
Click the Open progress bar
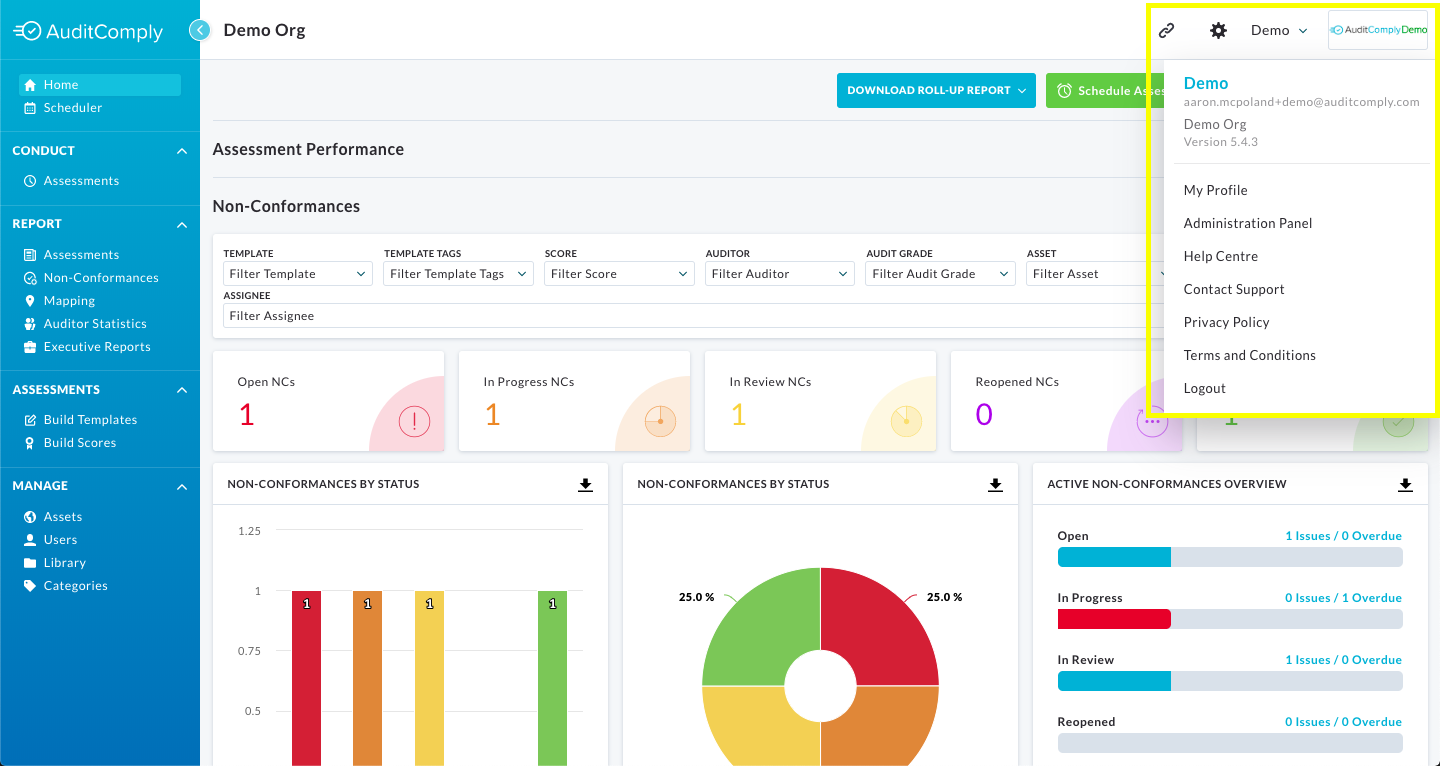click(x=1230, y=557)
